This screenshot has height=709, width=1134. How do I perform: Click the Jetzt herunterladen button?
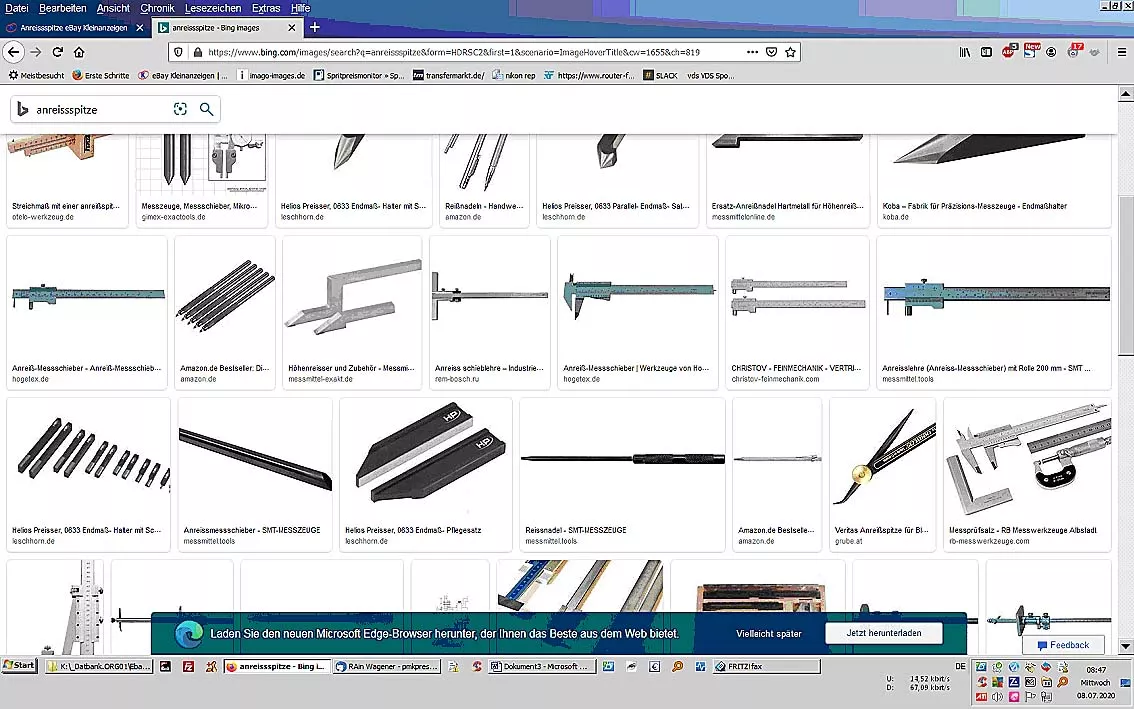(x=884, y=634)
